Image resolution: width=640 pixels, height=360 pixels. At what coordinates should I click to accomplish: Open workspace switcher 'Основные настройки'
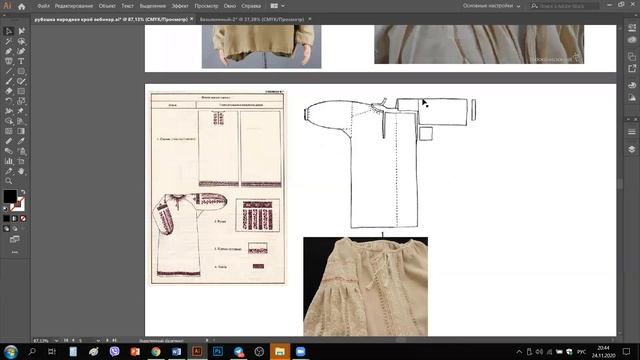(x=491, y=6)
